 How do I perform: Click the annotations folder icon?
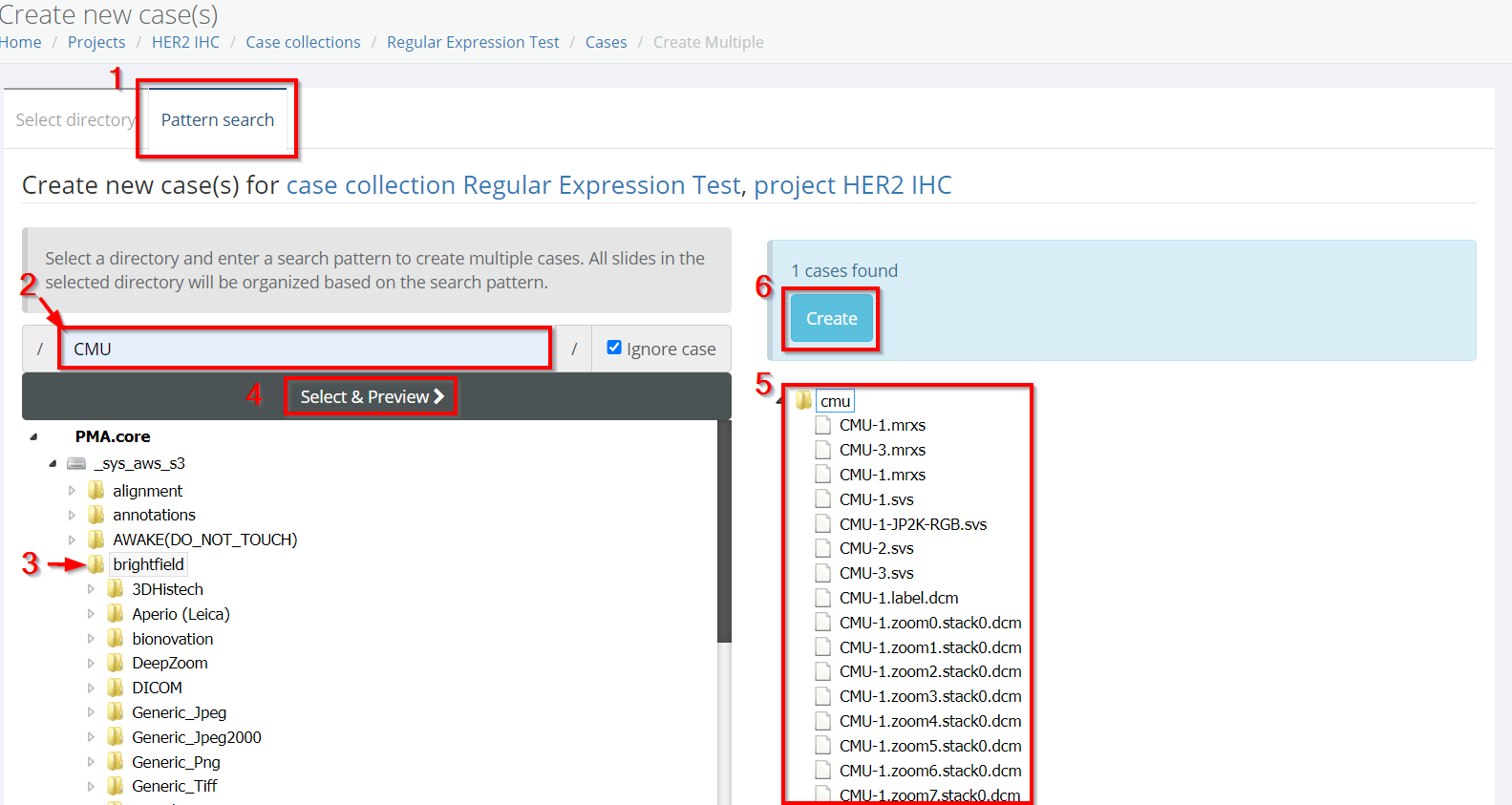(x=96, y=515)
